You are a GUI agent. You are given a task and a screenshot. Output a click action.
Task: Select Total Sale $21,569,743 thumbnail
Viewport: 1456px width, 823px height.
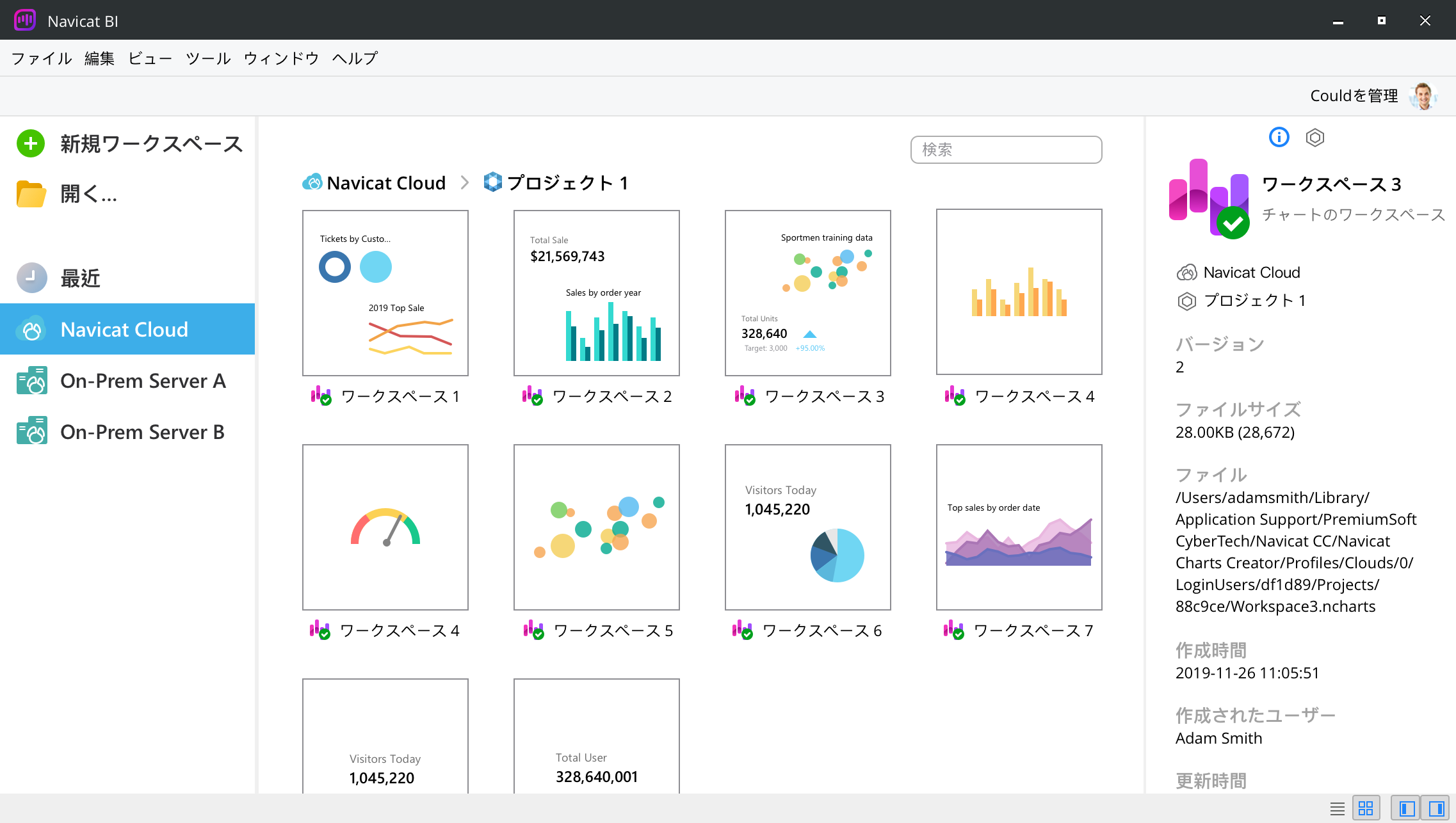click(597, 293)
